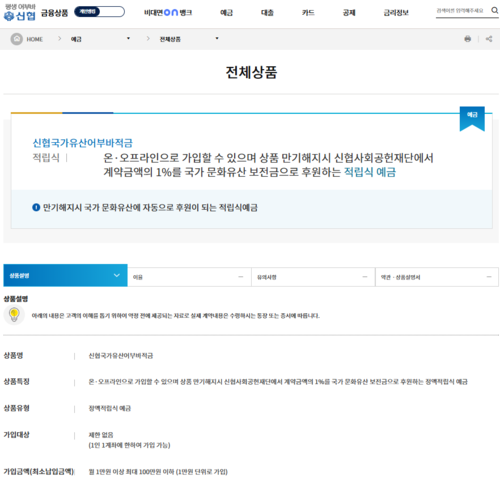Viewport: 500px width, 477px height.
Task: Click the value 정액적립식 예금
Action: [110, 408]
